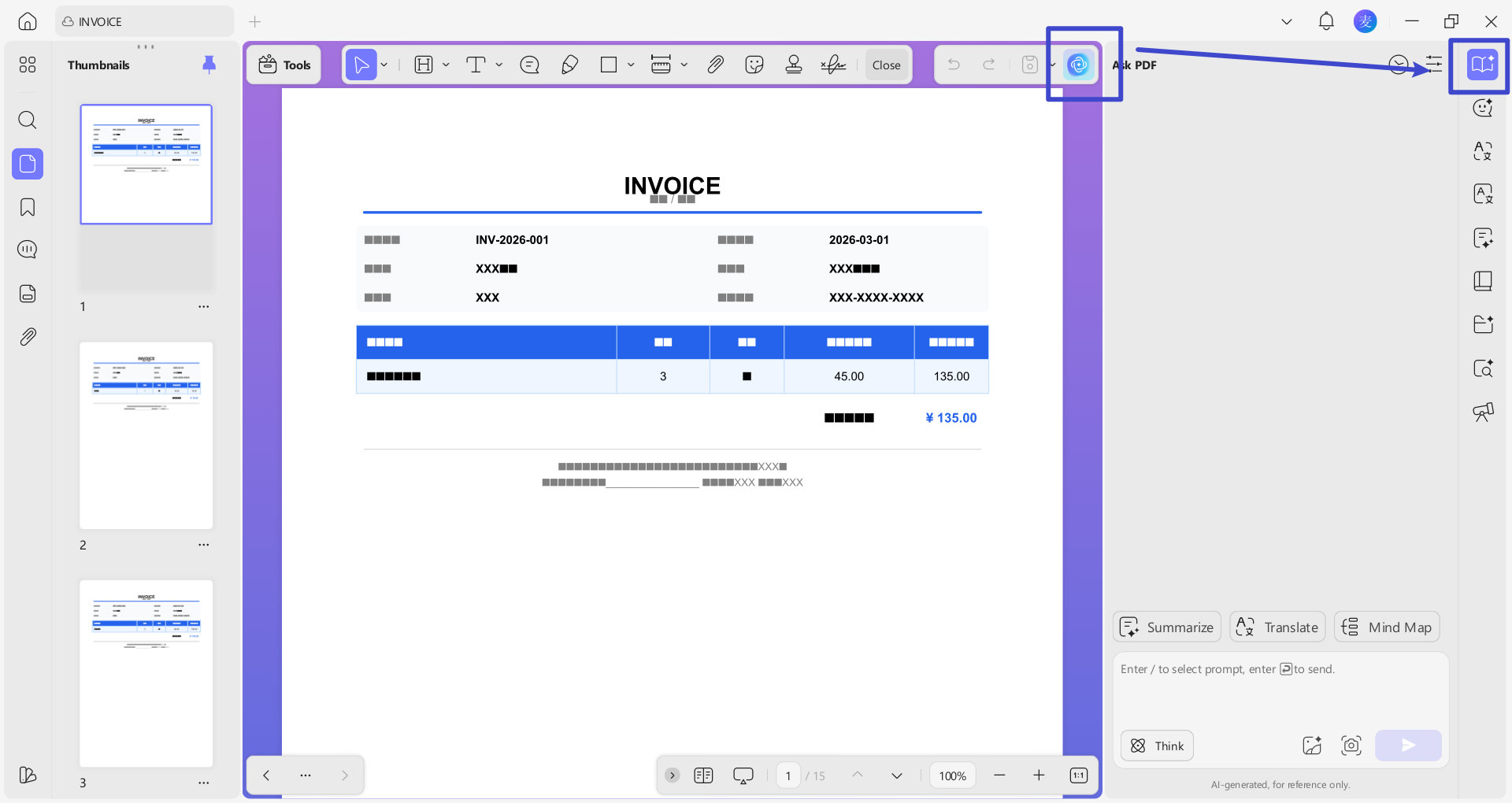Image resolution: width=1512 pixels, height=803 pixels.
Task: Go to the next page arrow
Action: [897, 775]
